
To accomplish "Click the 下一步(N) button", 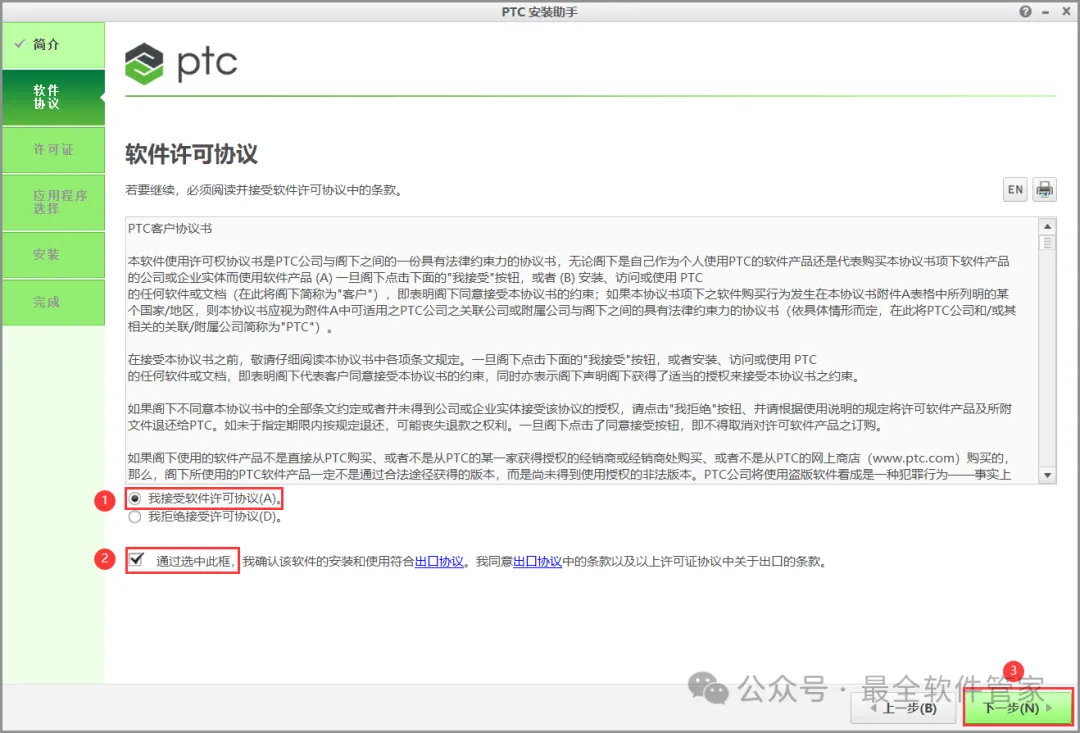I will (x=1018, y=708).
